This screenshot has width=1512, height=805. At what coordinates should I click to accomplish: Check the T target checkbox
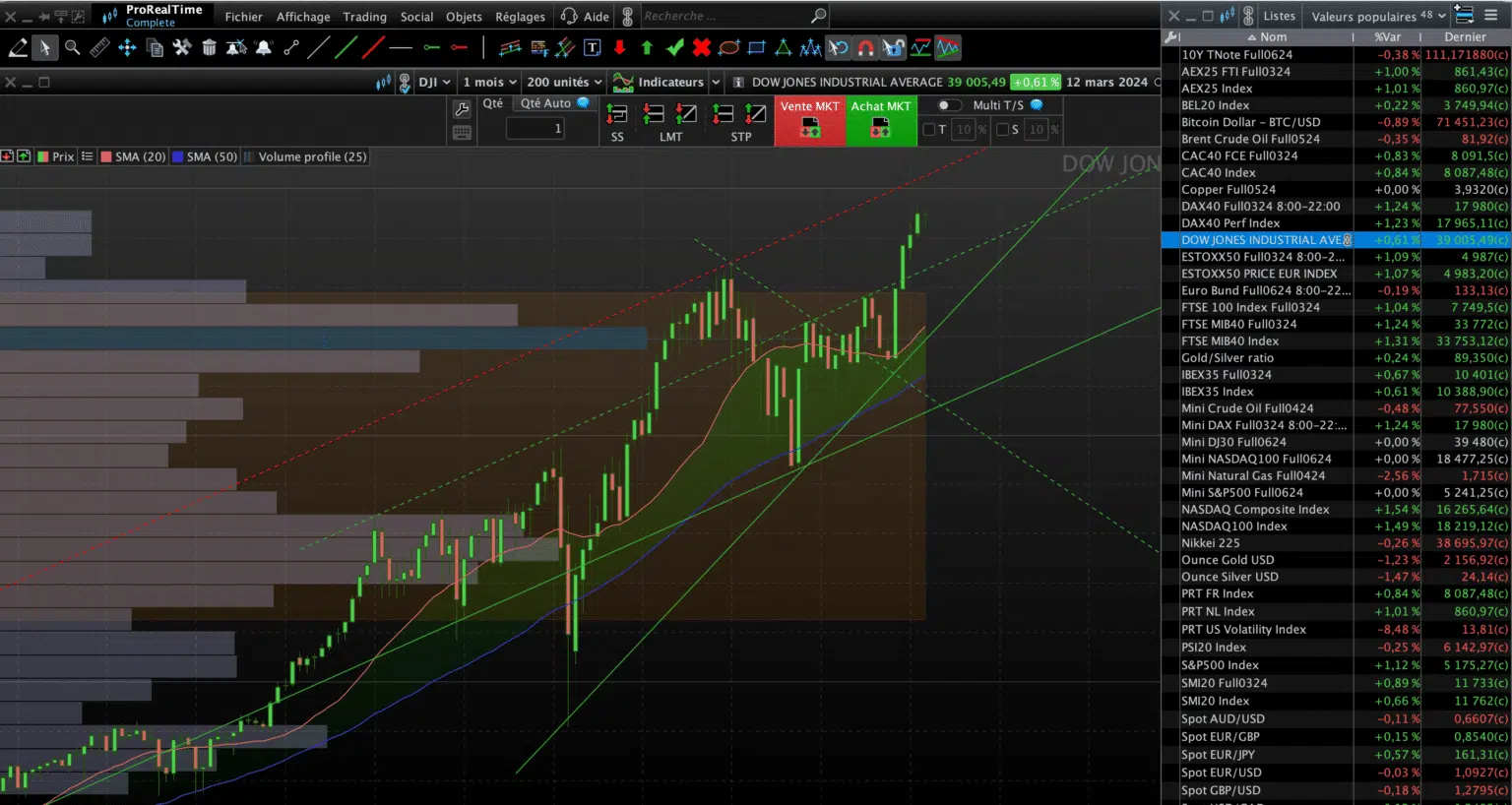pos(928,129)
